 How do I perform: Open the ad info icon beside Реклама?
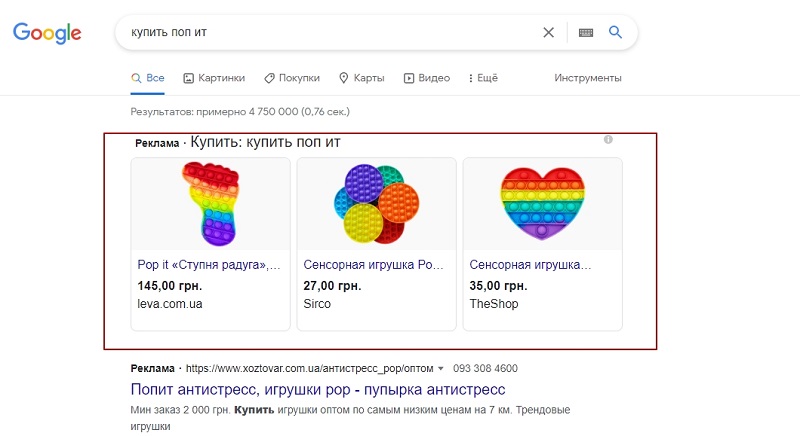[x=608, y=139]
